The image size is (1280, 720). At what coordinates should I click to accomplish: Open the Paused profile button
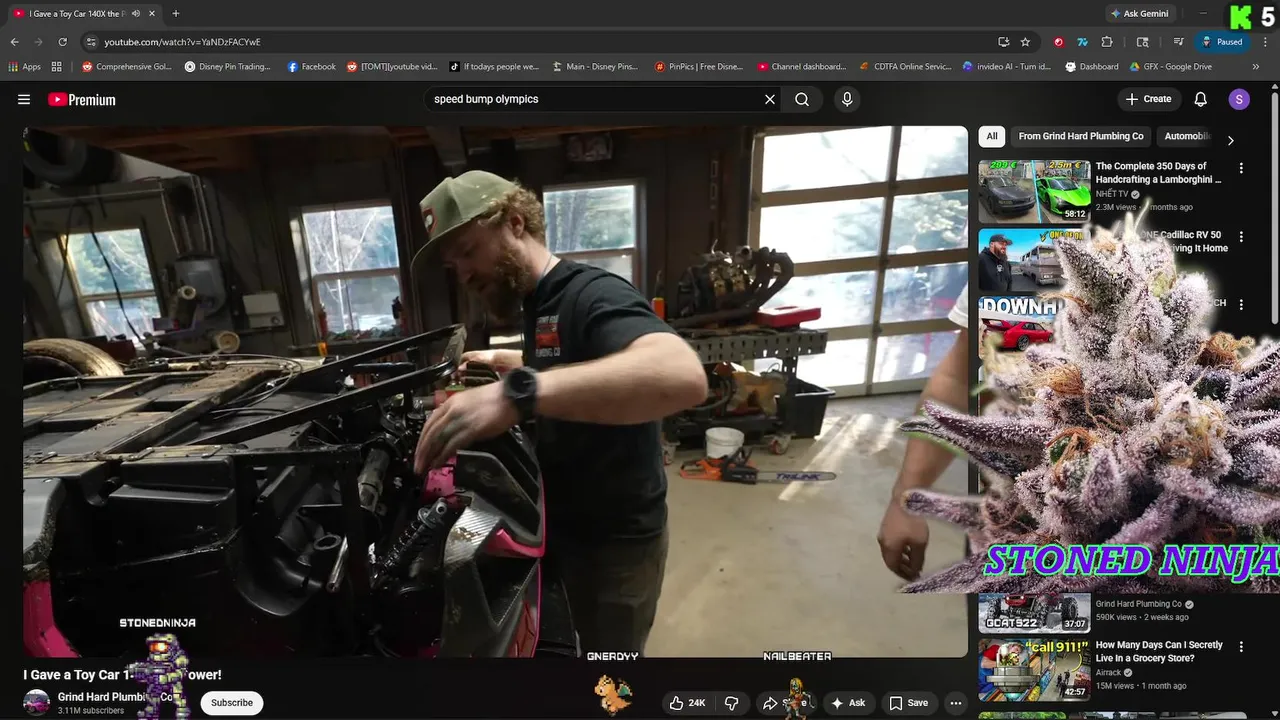[1223, 42]
